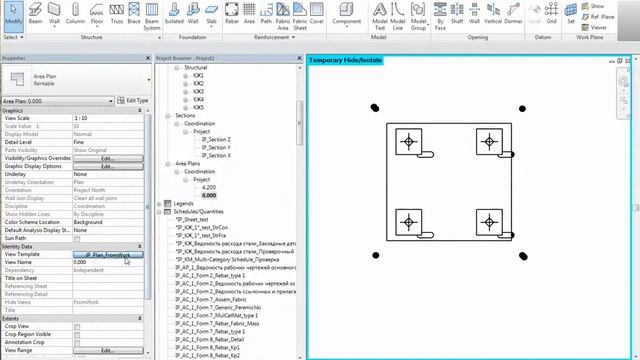Open the 4.200 area plan
The height and width of the screenshot is (360, 640).
tap(209, 187)
